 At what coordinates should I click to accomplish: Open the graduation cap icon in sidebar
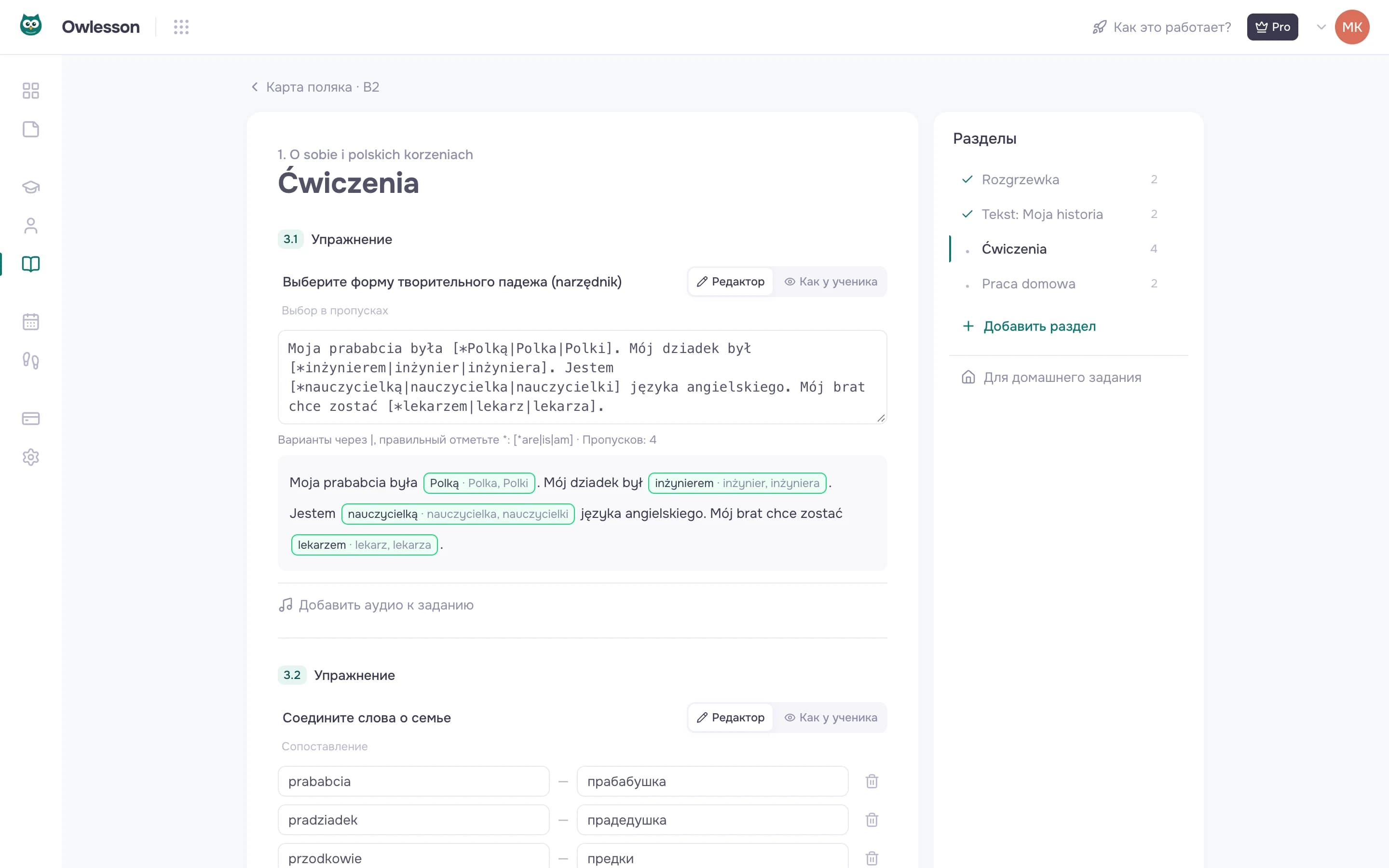31,187
